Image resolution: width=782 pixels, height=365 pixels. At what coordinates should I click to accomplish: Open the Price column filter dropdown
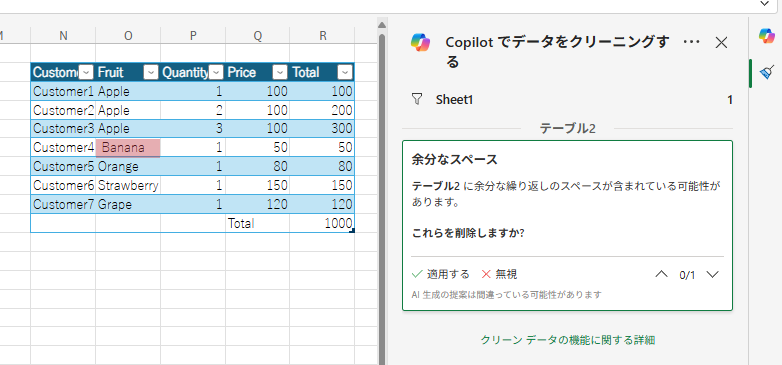(281, 73)
